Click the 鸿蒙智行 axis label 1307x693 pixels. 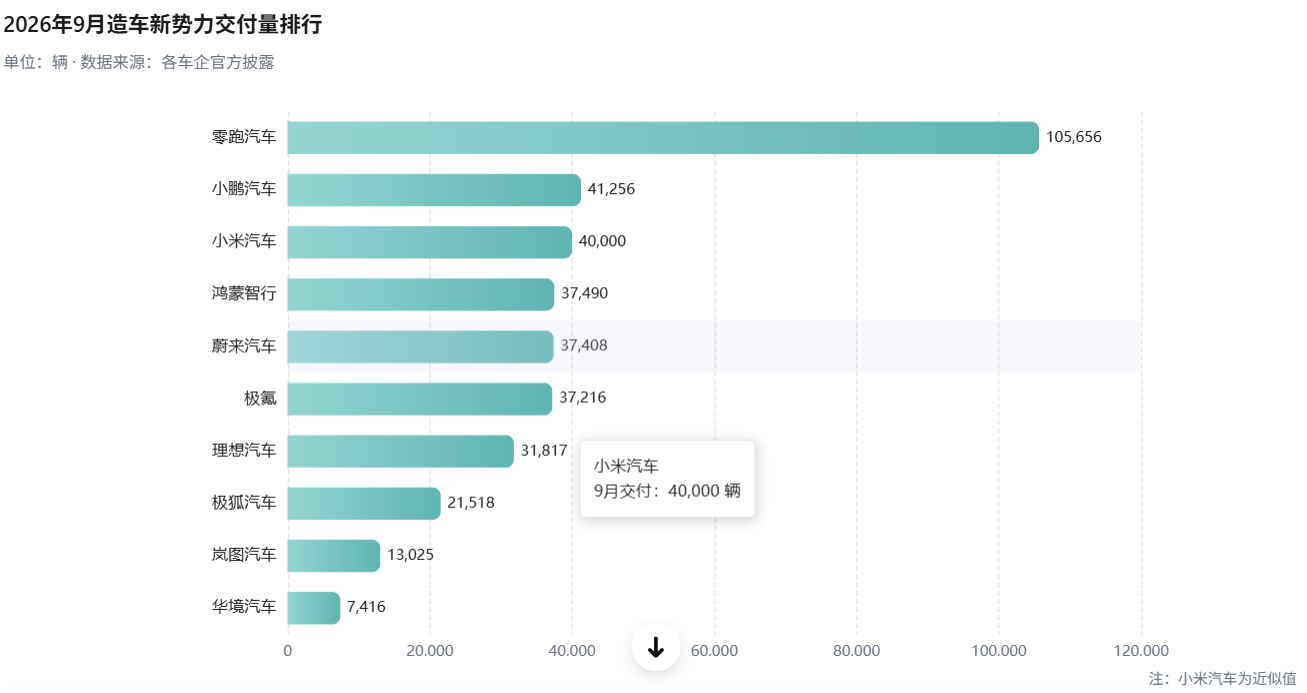244,294
